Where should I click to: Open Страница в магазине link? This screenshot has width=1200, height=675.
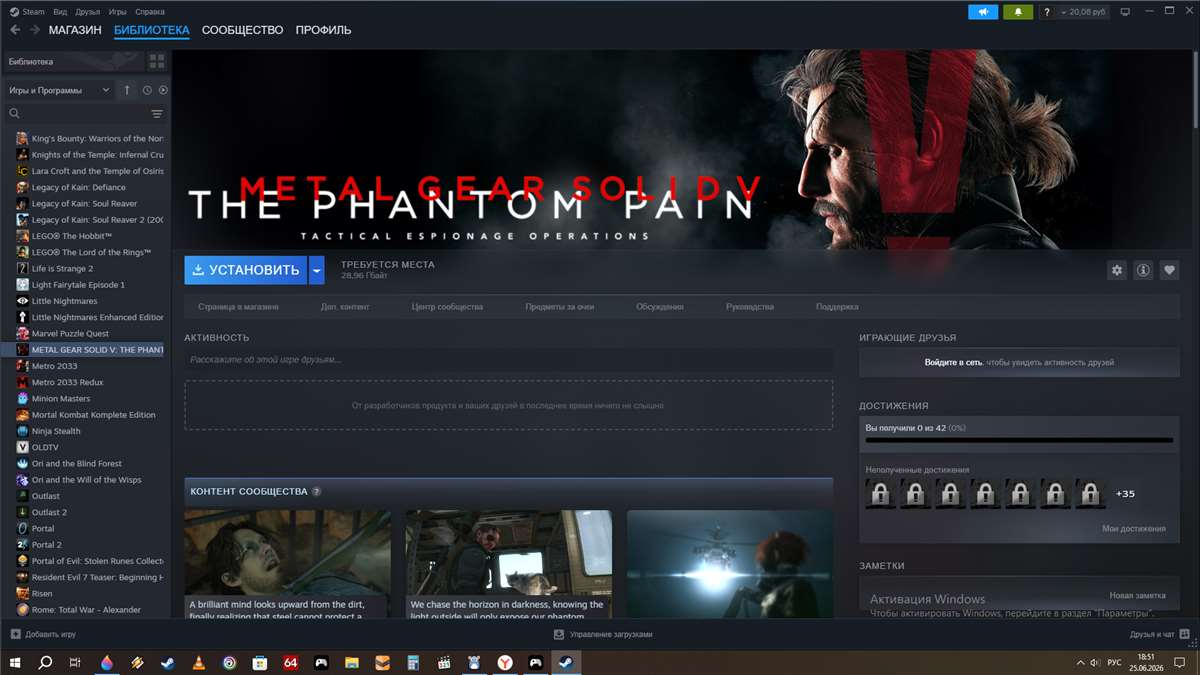pyautogui.click(x=238, y=307)
